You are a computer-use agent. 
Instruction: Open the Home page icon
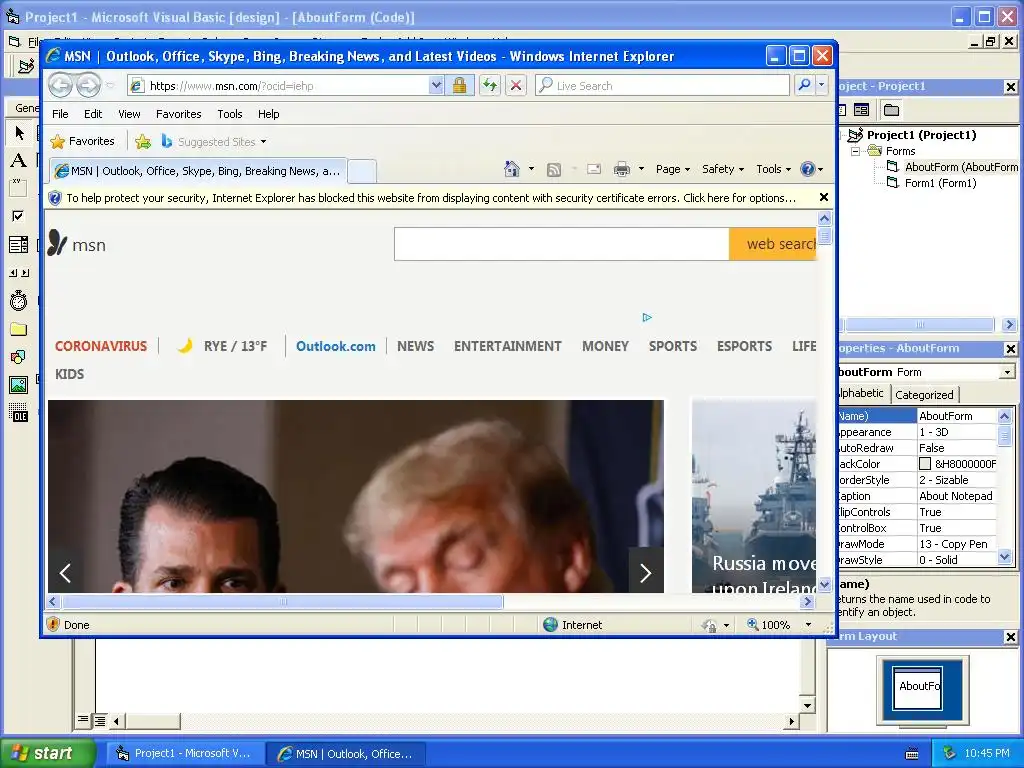click(512, 169)
